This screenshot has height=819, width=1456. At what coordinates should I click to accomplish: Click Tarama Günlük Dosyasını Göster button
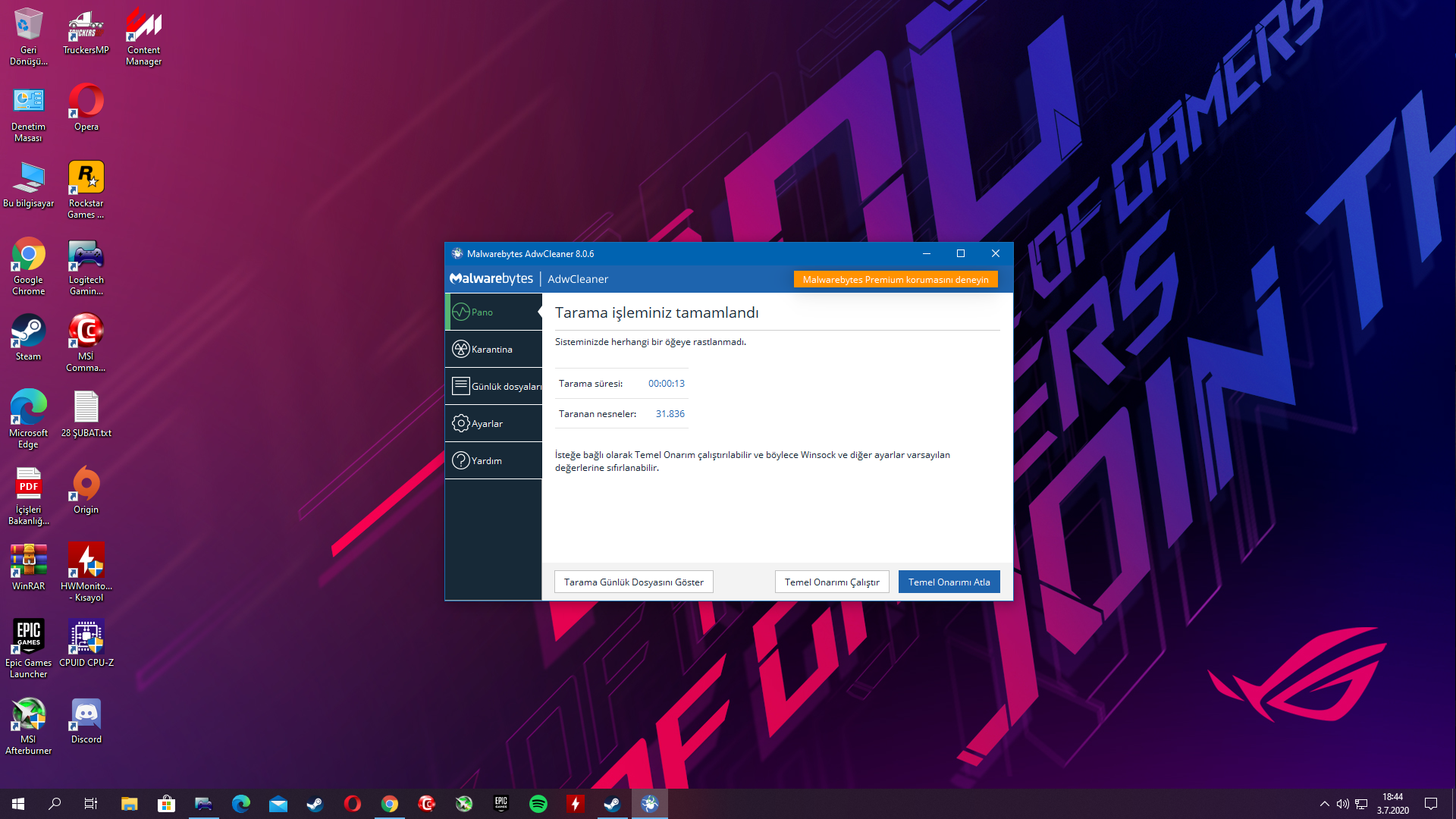tap(633, 582)
